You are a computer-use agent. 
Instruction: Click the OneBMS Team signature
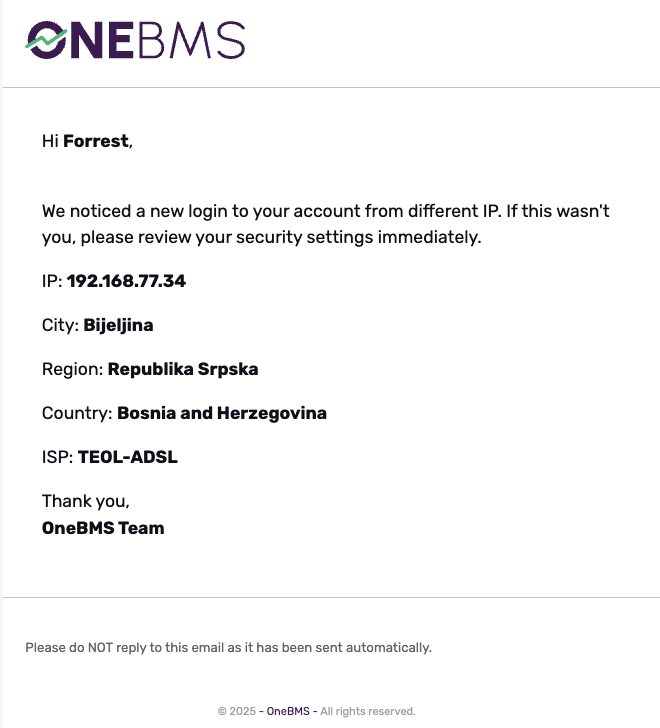point(103,527)
